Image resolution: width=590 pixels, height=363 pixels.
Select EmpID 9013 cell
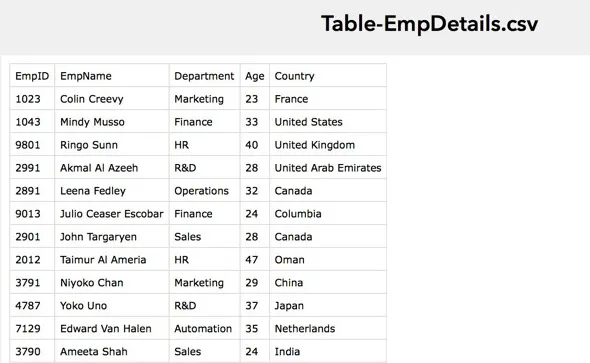point(32,214)
